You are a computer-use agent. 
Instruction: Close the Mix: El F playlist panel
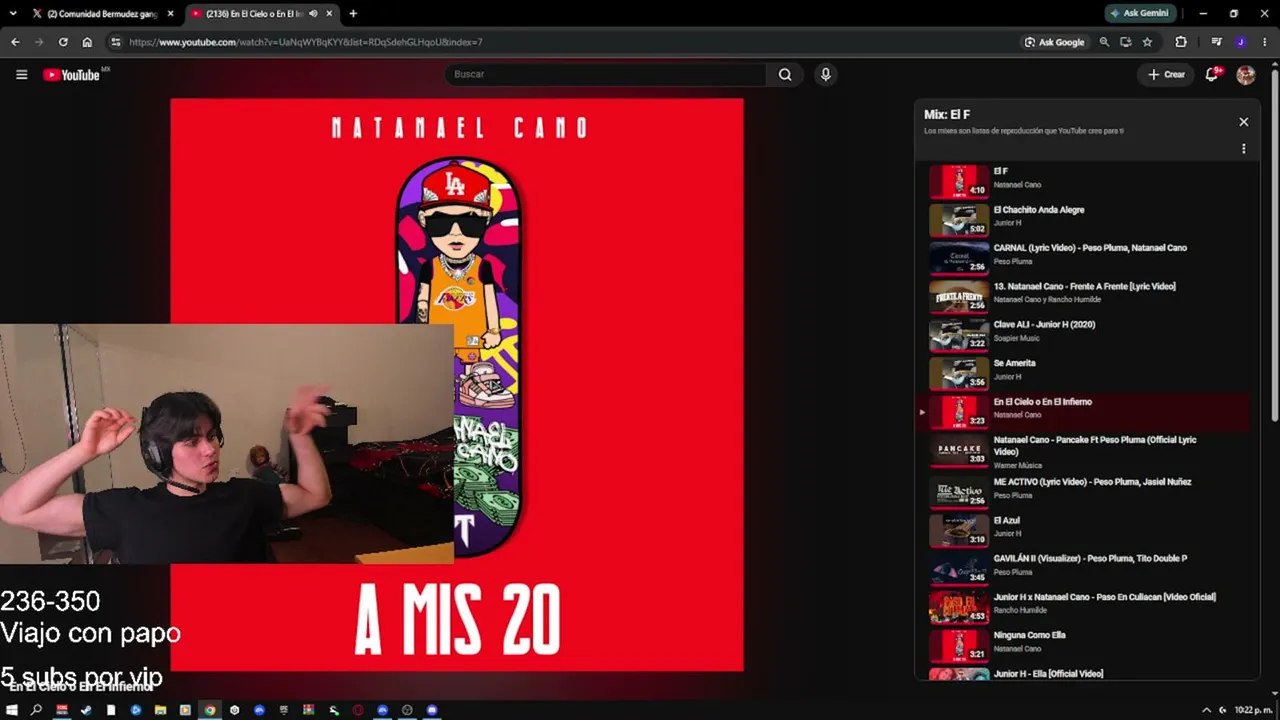pos(1243,122)
